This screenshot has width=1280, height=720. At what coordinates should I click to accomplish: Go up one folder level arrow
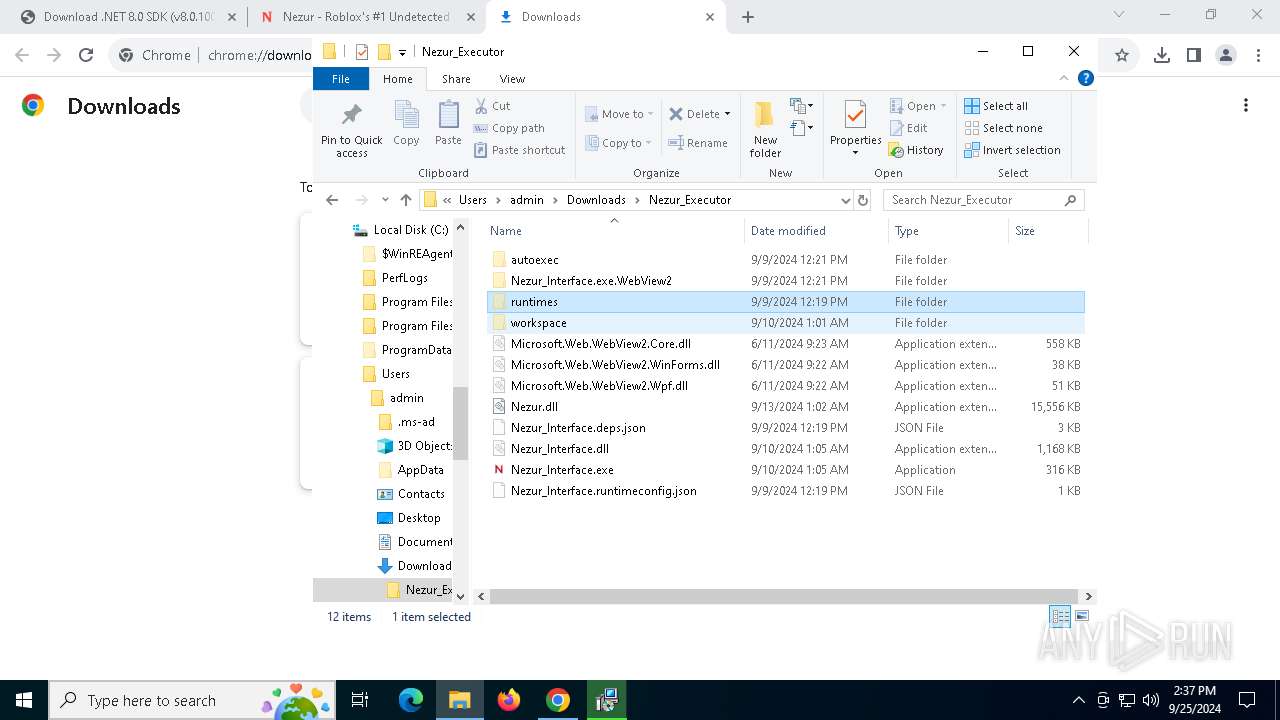click(405, 200)
